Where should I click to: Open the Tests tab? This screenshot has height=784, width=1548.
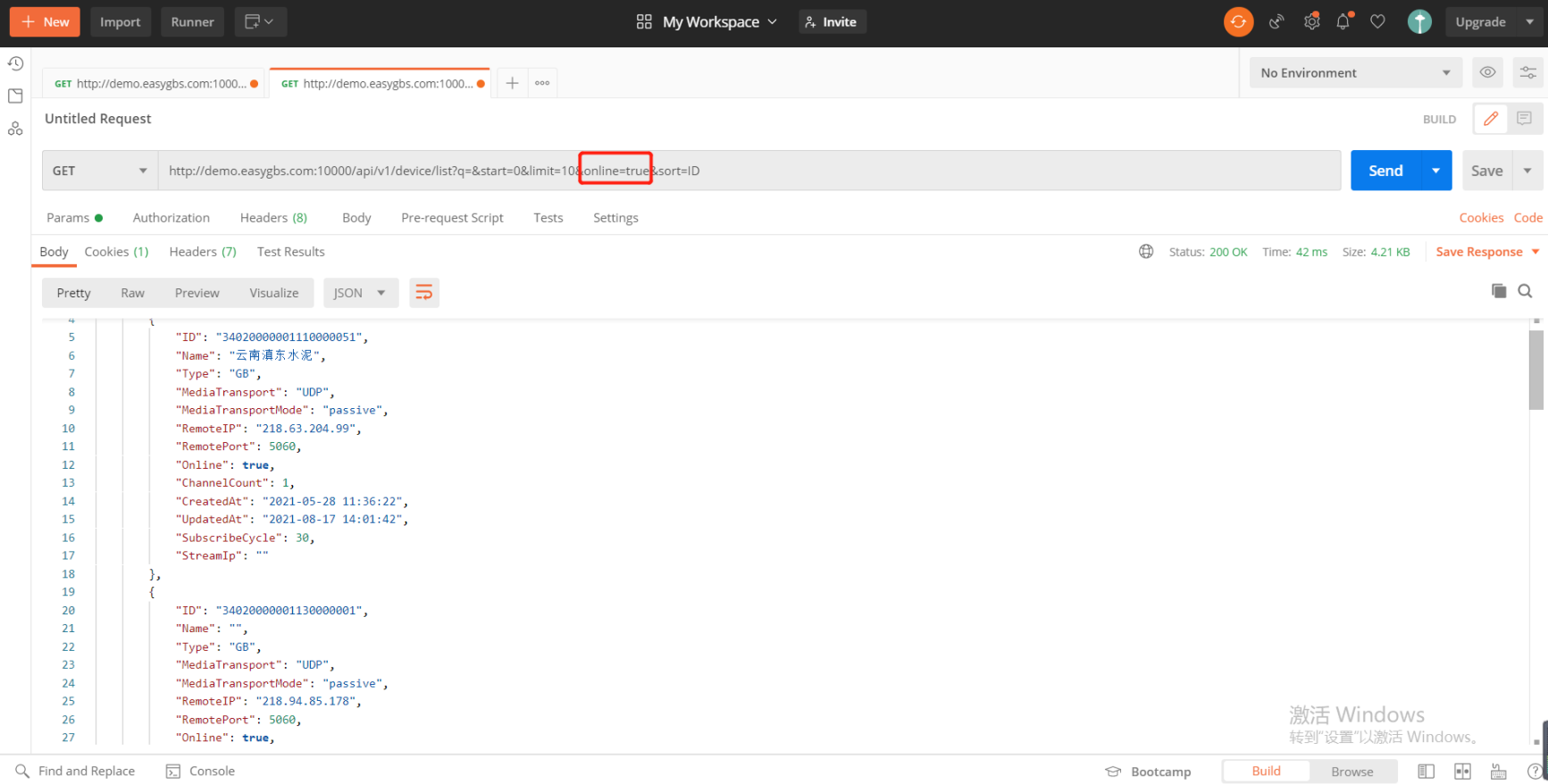click(x=548, y=218)
